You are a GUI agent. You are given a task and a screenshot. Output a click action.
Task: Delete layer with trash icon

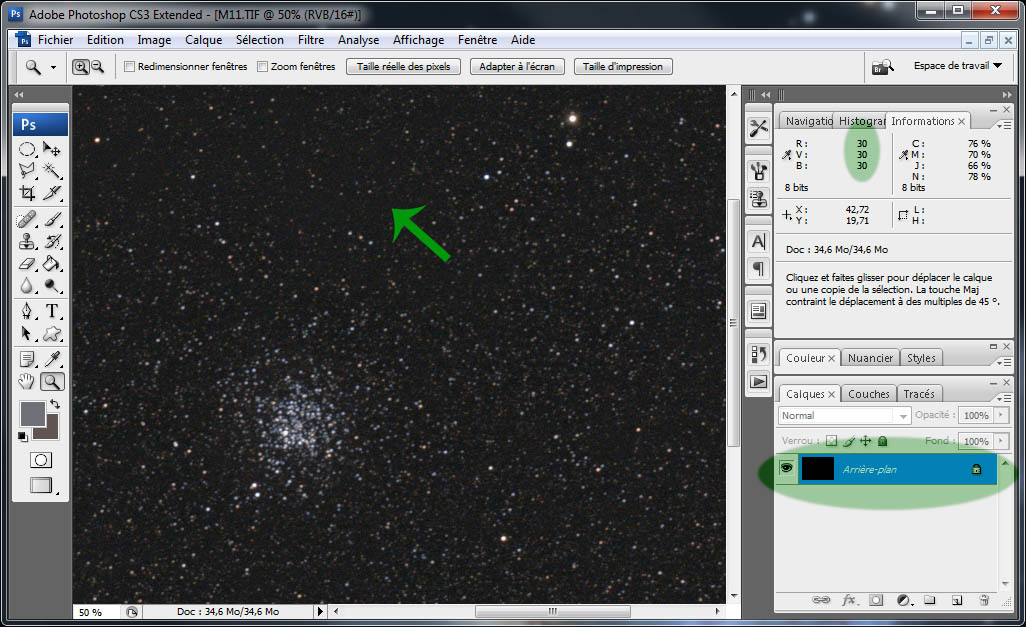tap(983, 600)
